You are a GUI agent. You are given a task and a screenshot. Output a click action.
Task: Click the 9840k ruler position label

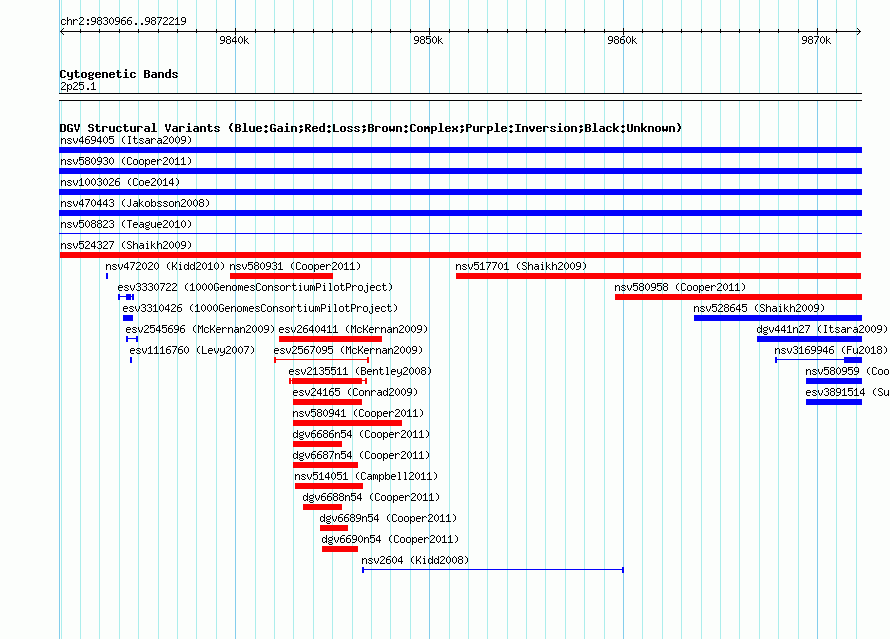[x=234, y=40]
